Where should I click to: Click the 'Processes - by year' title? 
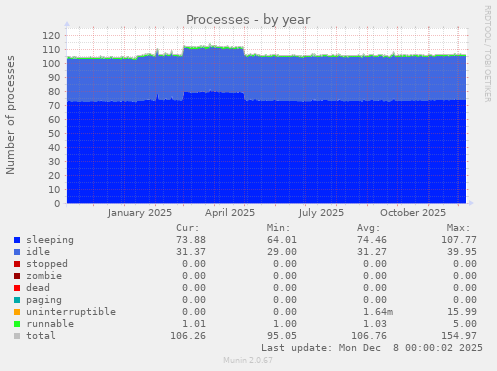point(248,20)
